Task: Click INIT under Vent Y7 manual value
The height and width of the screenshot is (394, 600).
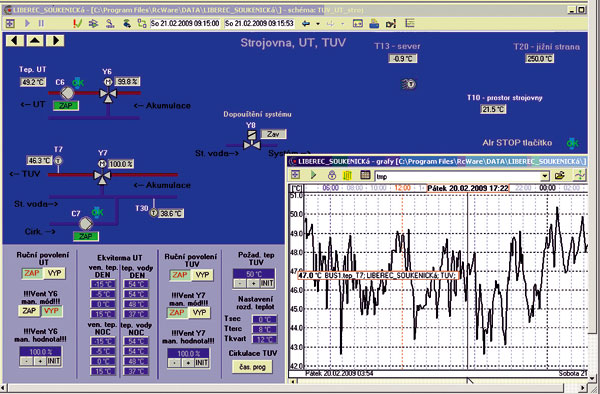Action: click(202, 363)
